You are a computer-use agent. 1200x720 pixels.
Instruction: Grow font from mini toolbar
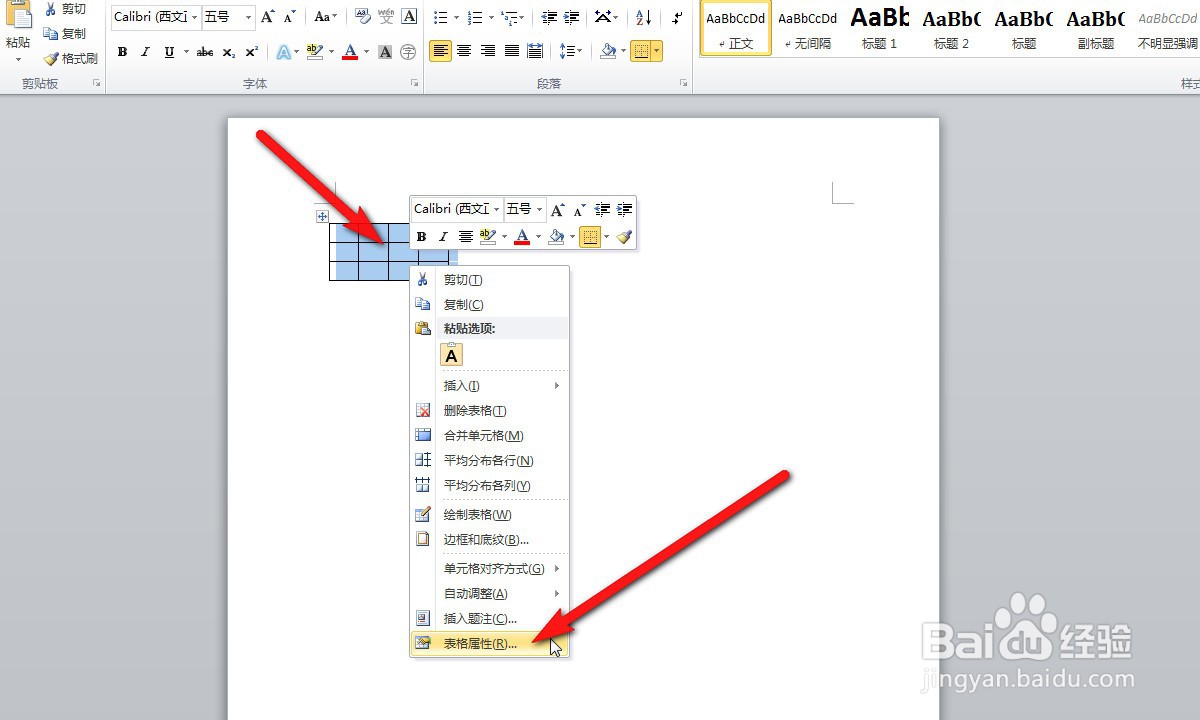[558, 209]
